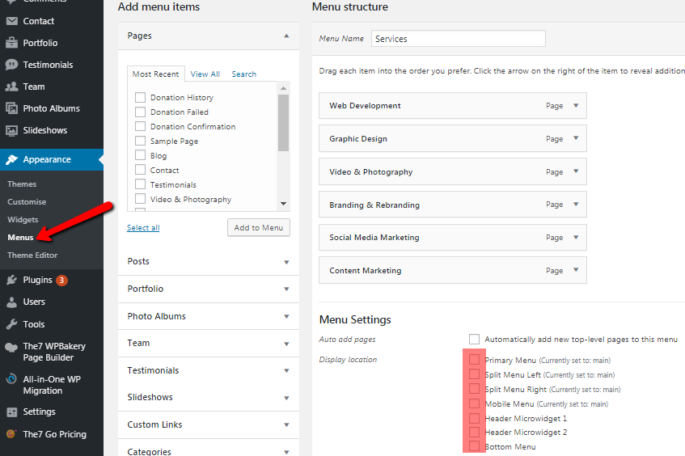Click the Add to Menu button
Screen dimensions: 685x456
[x=258, y=228]
